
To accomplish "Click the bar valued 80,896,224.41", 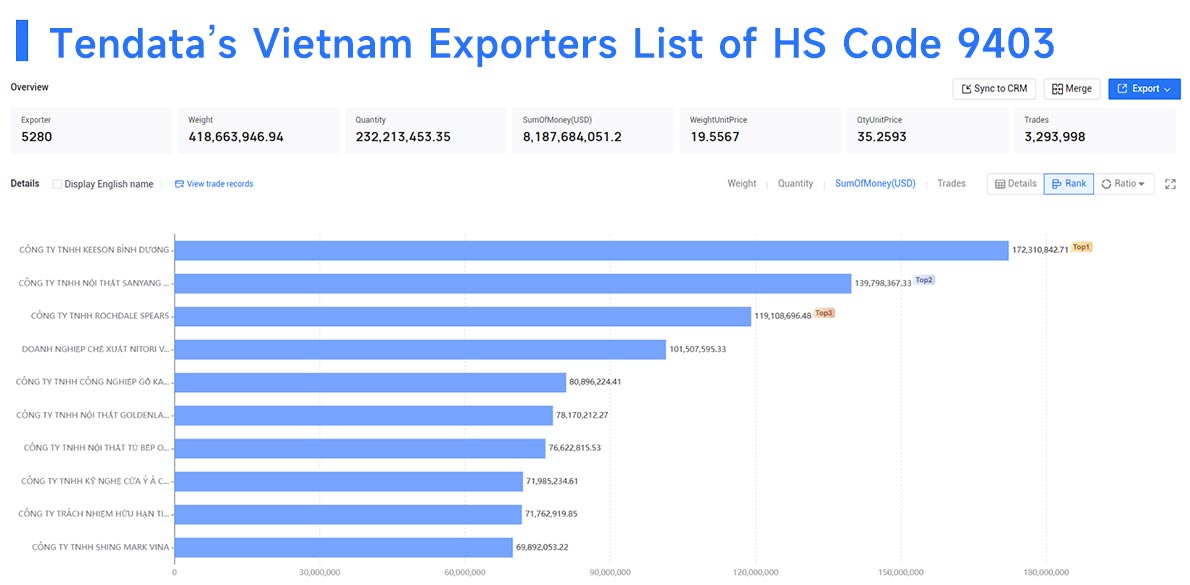I will [370, 382].
